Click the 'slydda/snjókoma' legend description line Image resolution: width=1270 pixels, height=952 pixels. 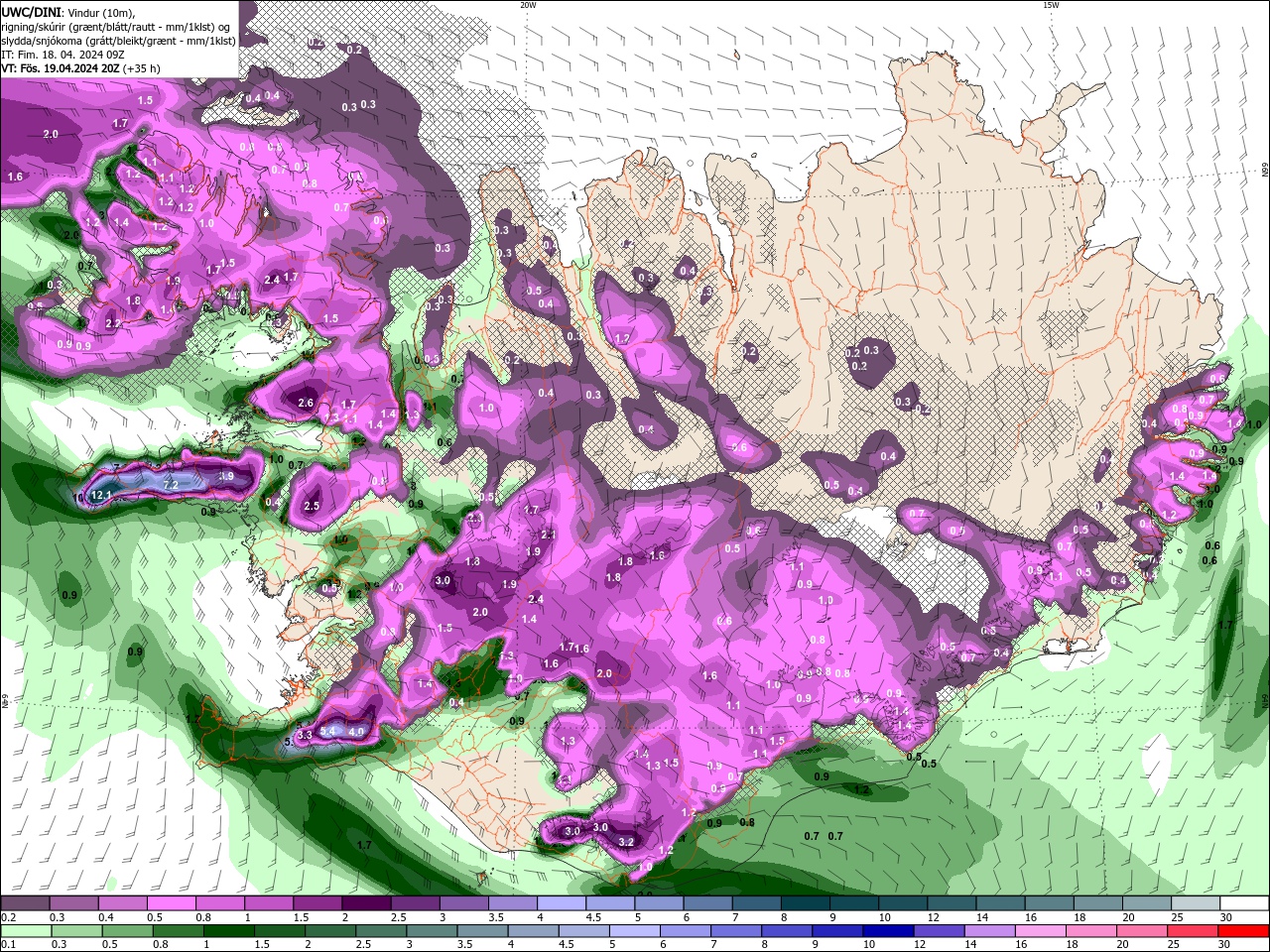click(118, 41)
